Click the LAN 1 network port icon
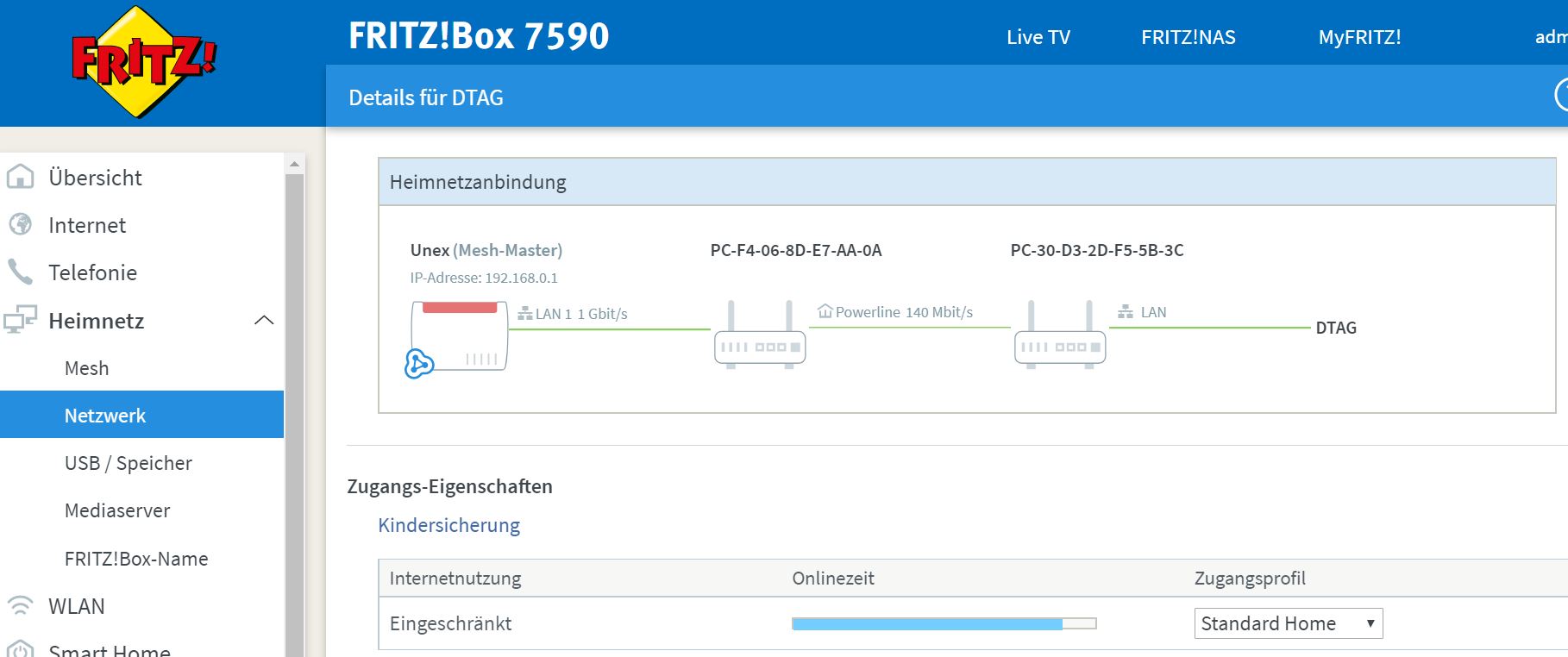The image size is (1568, 657). point(524,314)
